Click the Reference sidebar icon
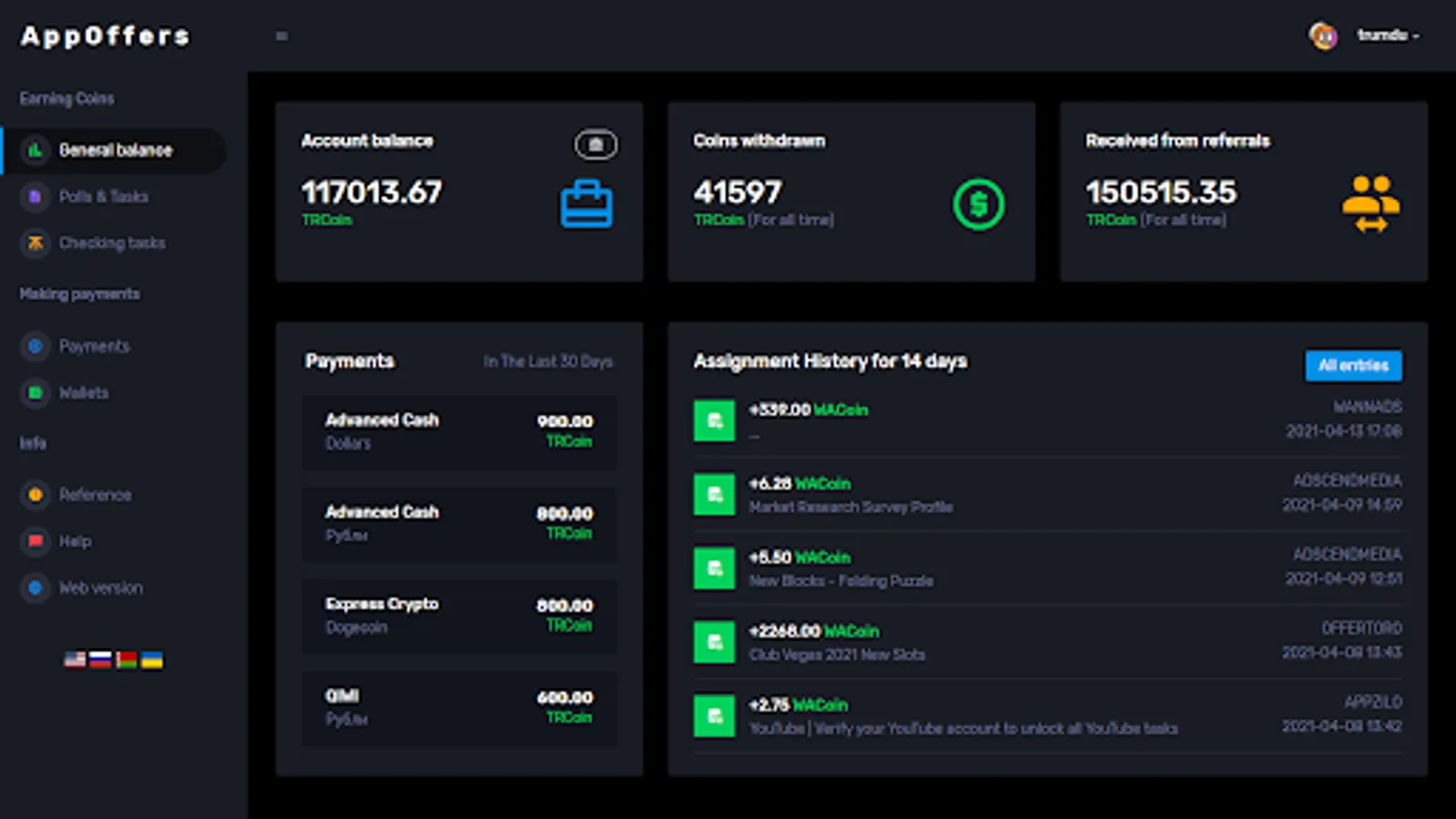1456x819 pixels. tap(35, 494)
